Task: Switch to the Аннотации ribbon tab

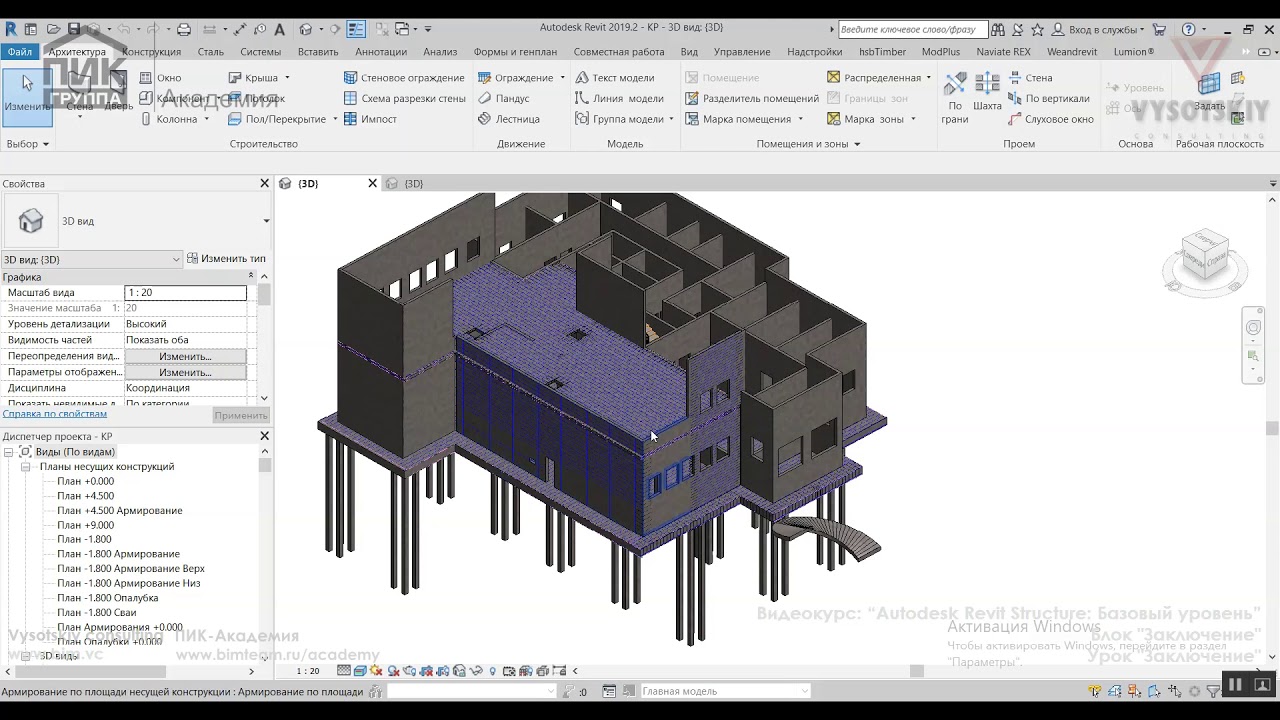Action: [x=381, y=52]
